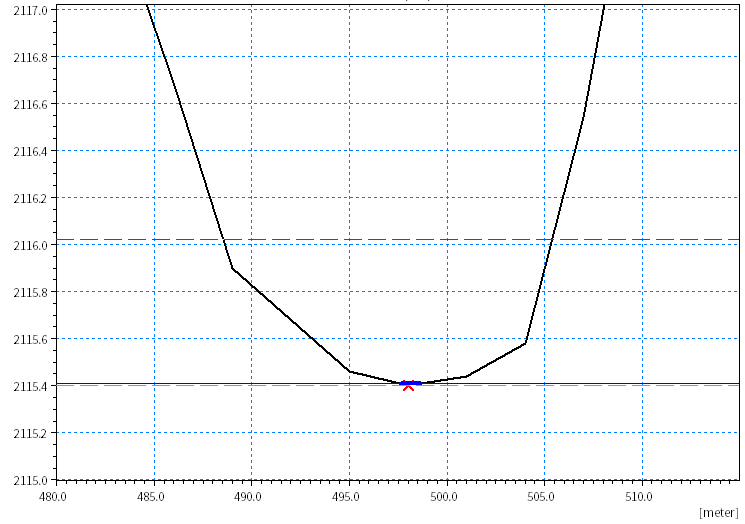The width and height of the screenshot is (745, 524).
Task: Pick the 2115.6 elevation label
Action: (30, 340)
